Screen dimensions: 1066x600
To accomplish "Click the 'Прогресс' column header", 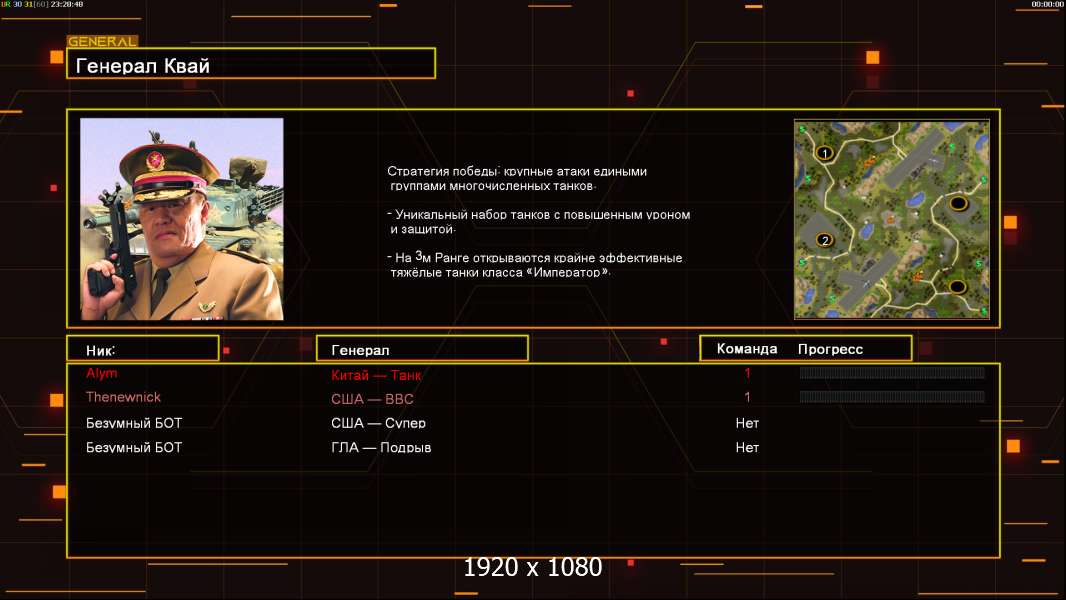I will pos(830,349).
